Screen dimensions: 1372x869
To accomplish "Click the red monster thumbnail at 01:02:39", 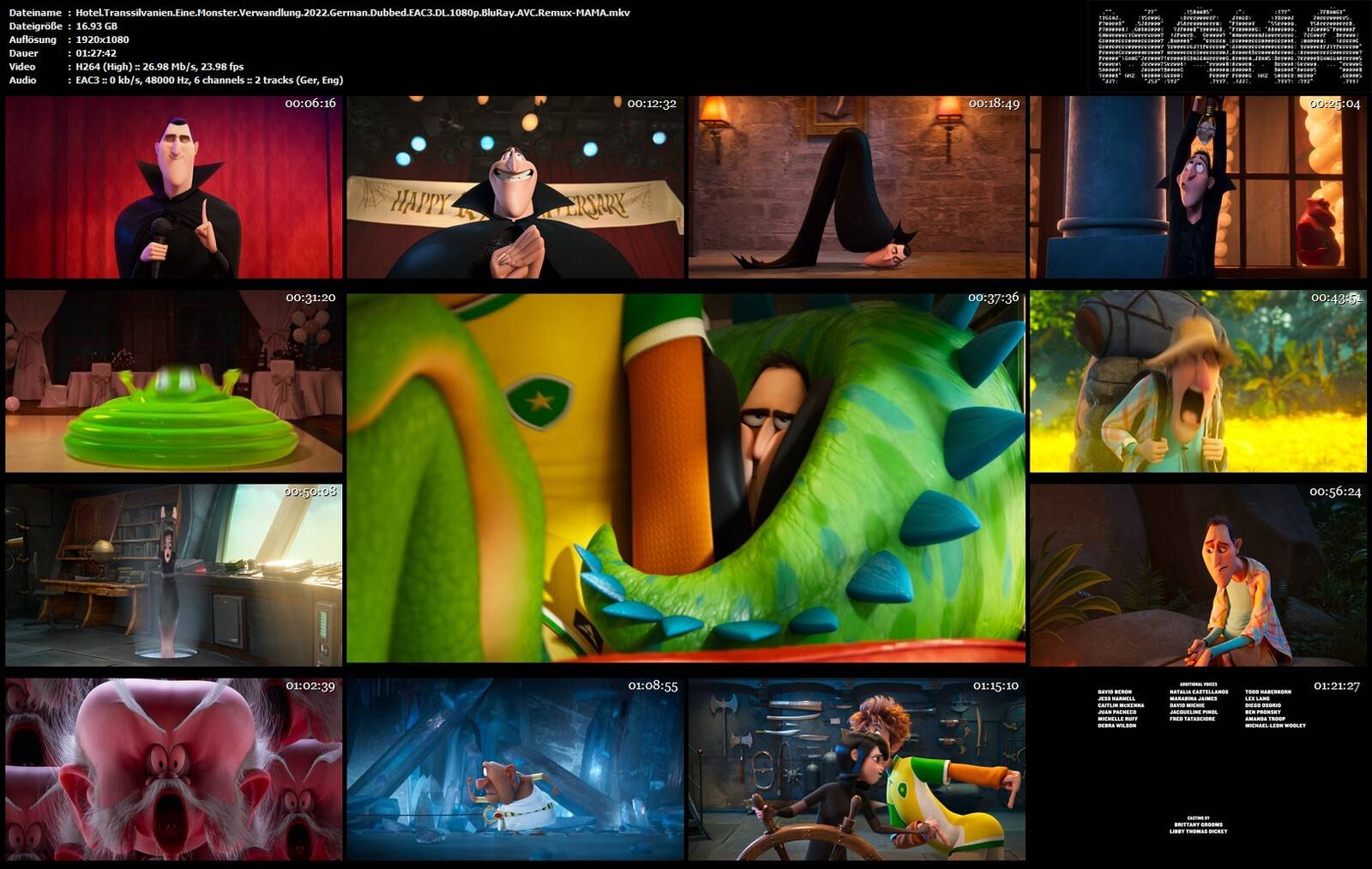I will tap(174, 769).
